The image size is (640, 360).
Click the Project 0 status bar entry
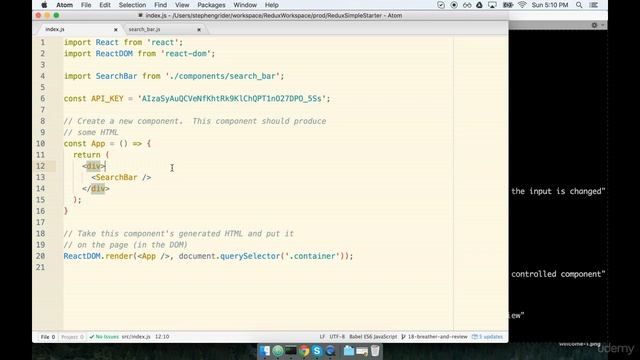[x=72, y=337]
